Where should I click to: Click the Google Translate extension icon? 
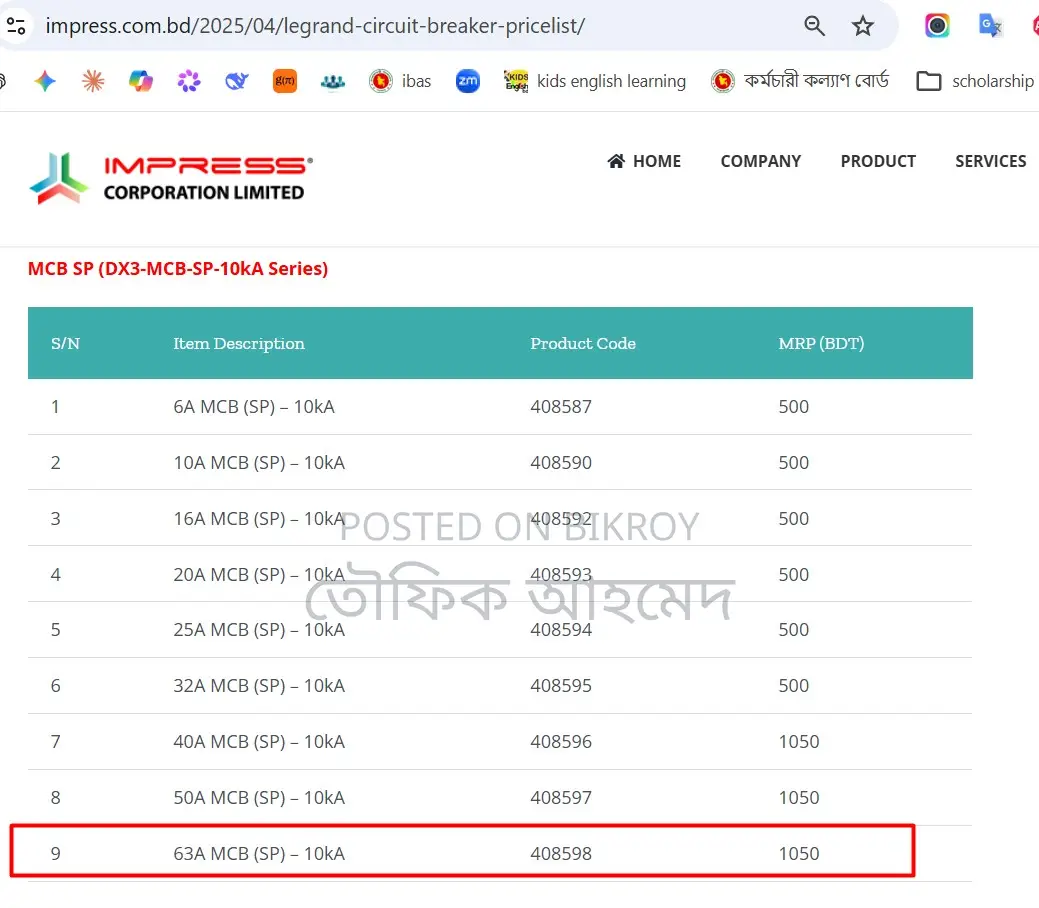tap(990, 26)
